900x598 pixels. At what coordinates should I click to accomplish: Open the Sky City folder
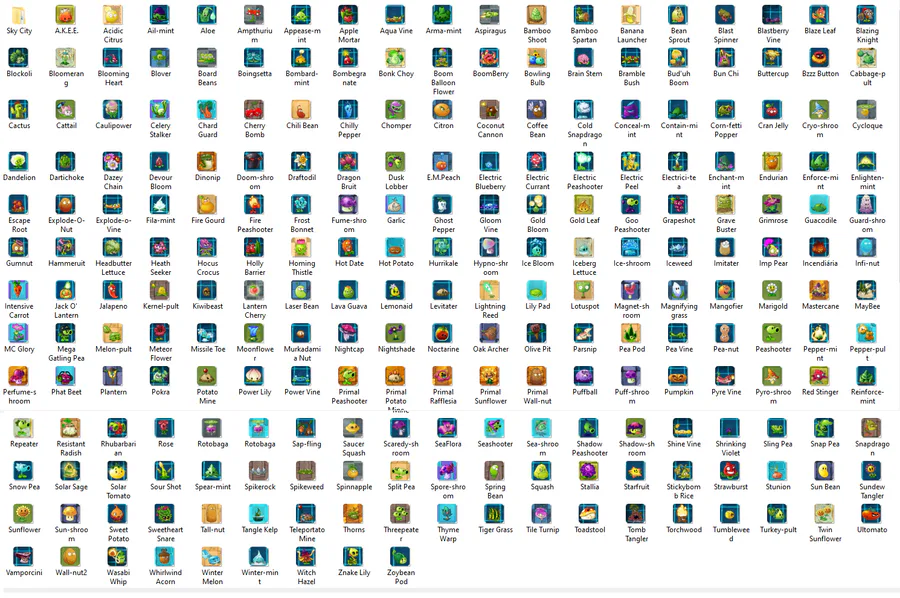pos(19,15)
